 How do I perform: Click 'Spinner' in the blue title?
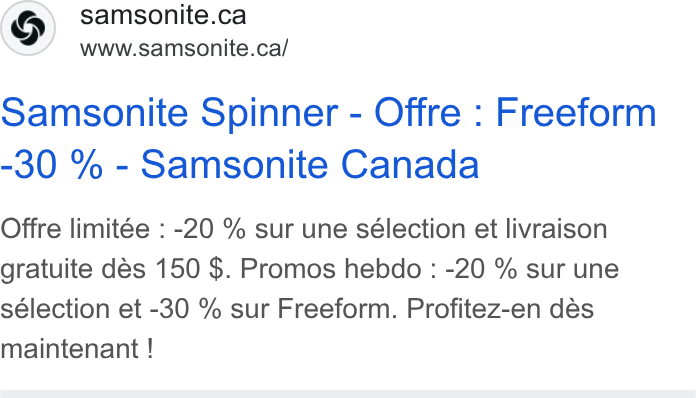coord(269,115)
